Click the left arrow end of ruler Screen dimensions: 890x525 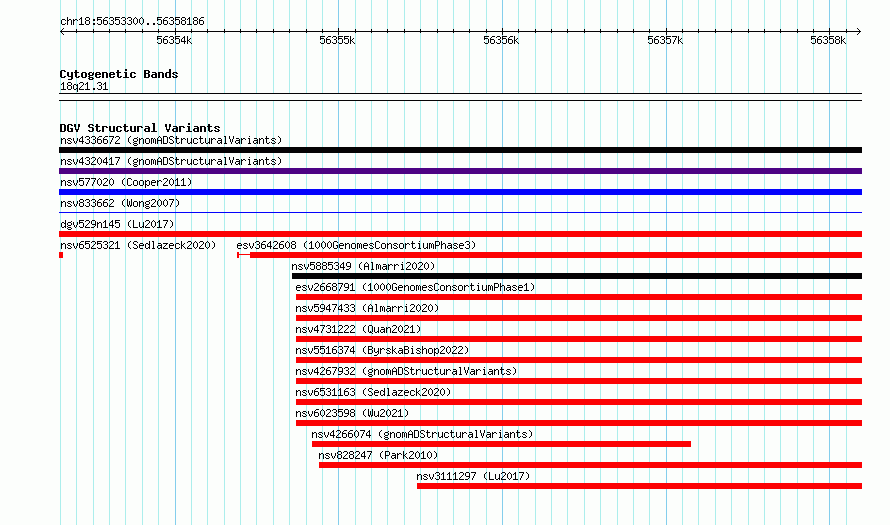coord(62,31)
